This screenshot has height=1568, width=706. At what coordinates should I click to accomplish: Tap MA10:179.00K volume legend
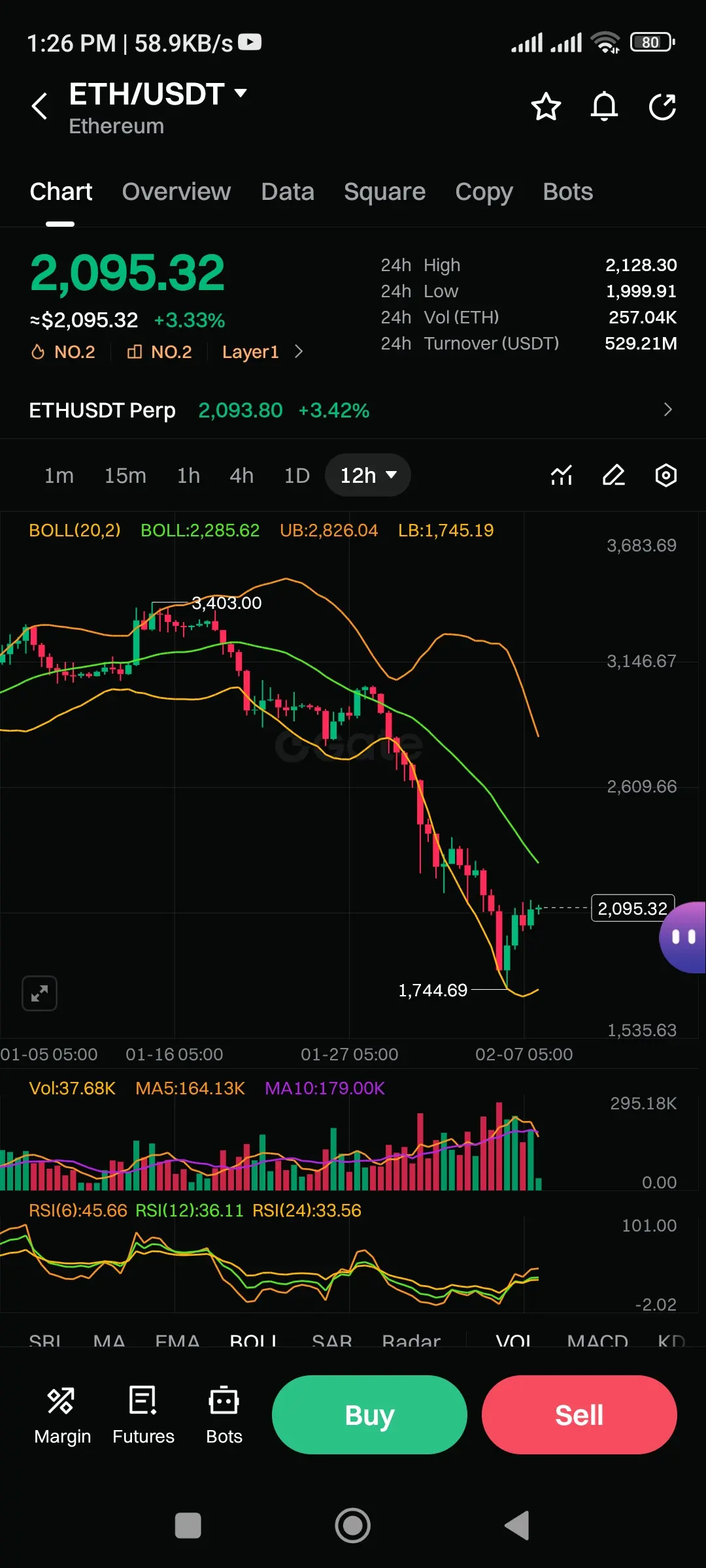pyautogui.click(x=325, y=1088)
